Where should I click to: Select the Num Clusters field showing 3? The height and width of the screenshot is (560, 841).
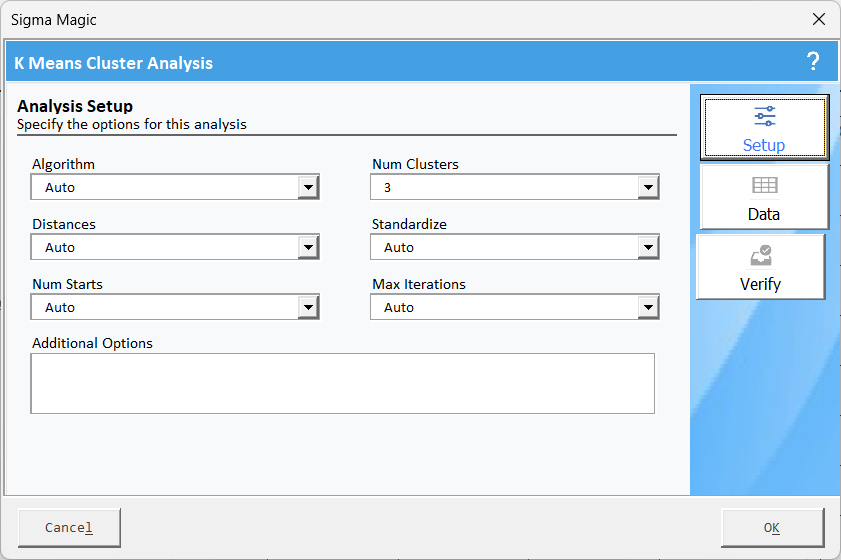pyautogui.click(x=505, y=188)
